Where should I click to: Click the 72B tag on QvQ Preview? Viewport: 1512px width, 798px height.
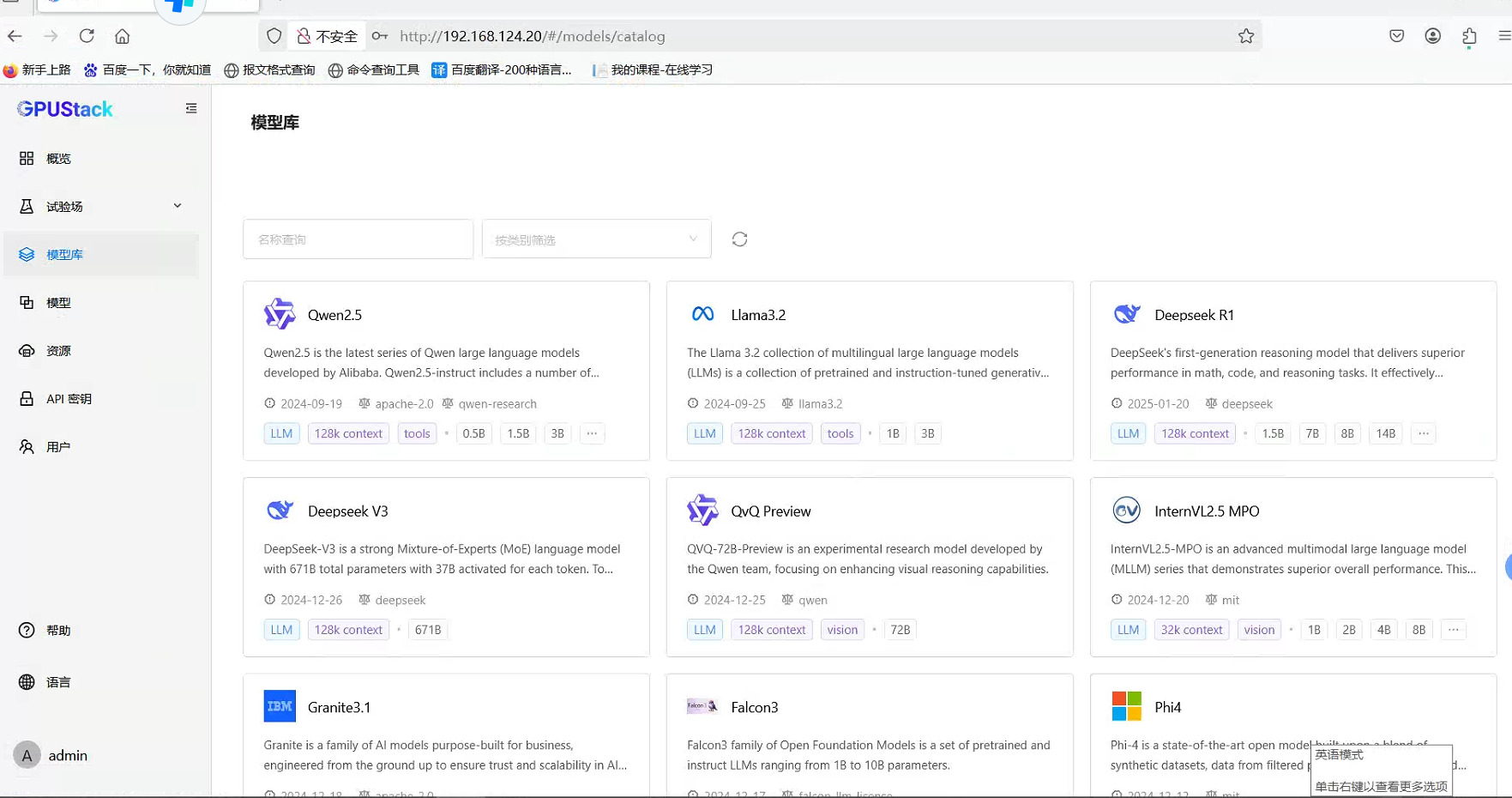click(x=901, y=630)
